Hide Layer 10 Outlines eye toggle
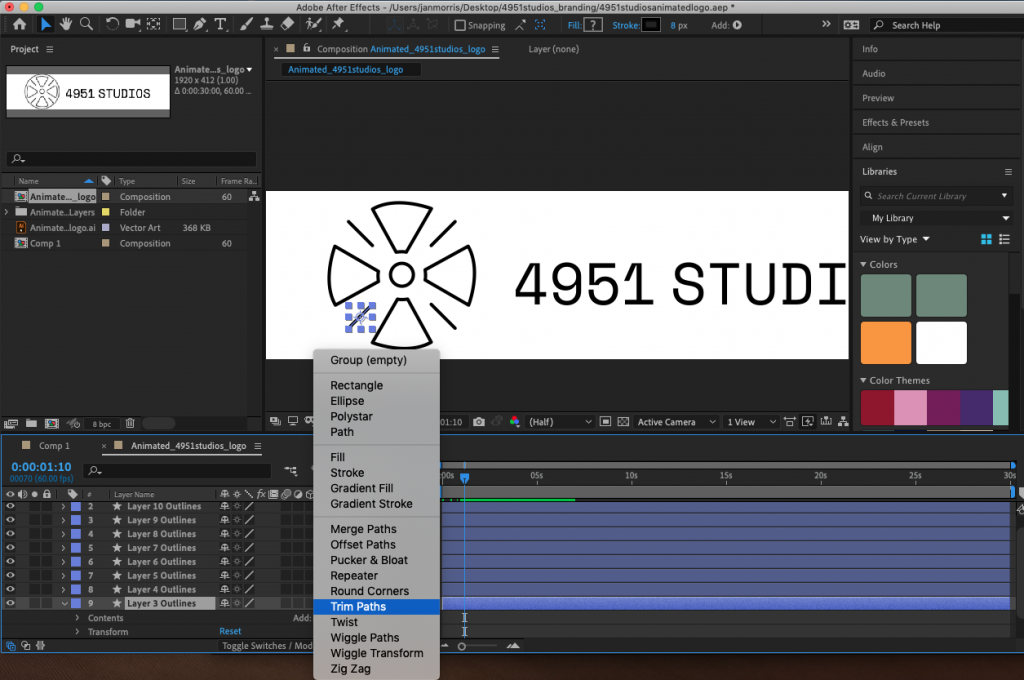The width and height of the screenshot is (1024, 680). point(10,506)
